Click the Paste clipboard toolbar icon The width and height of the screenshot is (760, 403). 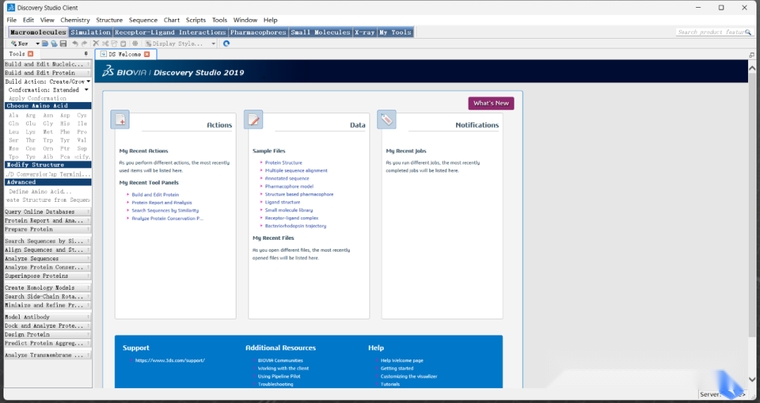point(123,44)
